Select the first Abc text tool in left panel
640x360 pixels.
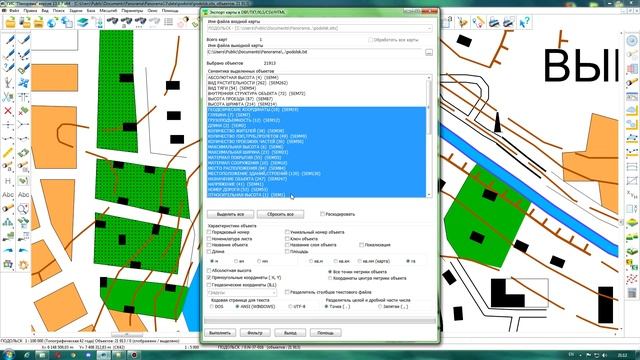pos(8,195)
